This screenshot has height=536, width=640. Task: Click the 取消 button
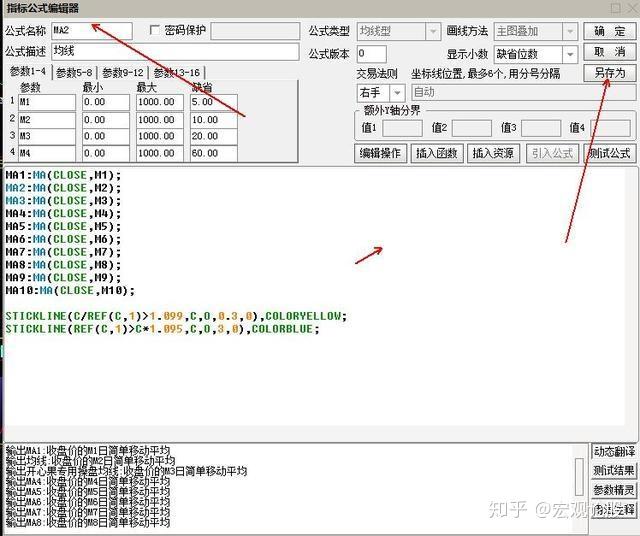click(609, 52)
